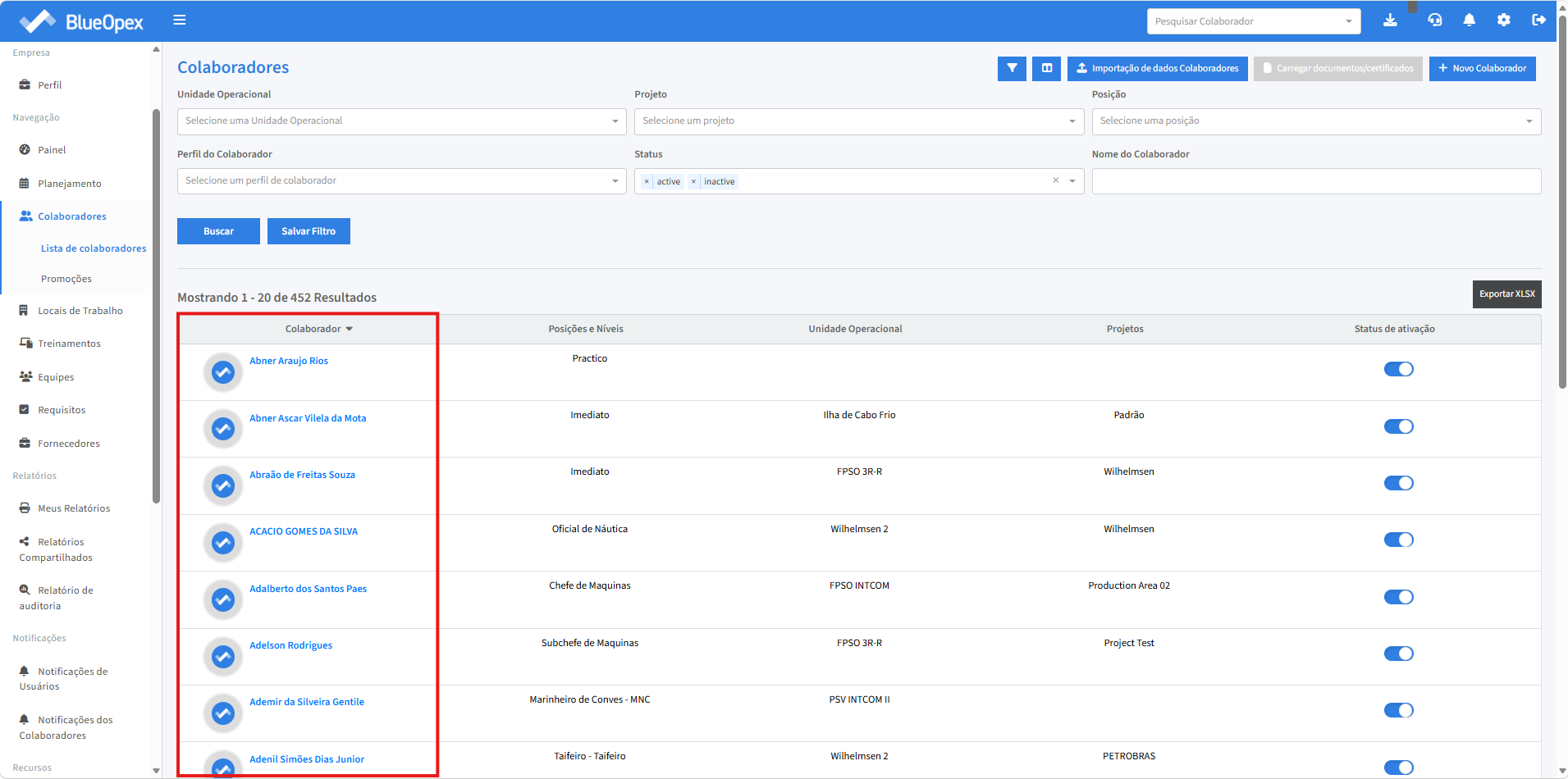Image resolution: width=1568 pixels, height=779 pixels.
Task: Click the BlueOpex logo
Action: [81, 21]
